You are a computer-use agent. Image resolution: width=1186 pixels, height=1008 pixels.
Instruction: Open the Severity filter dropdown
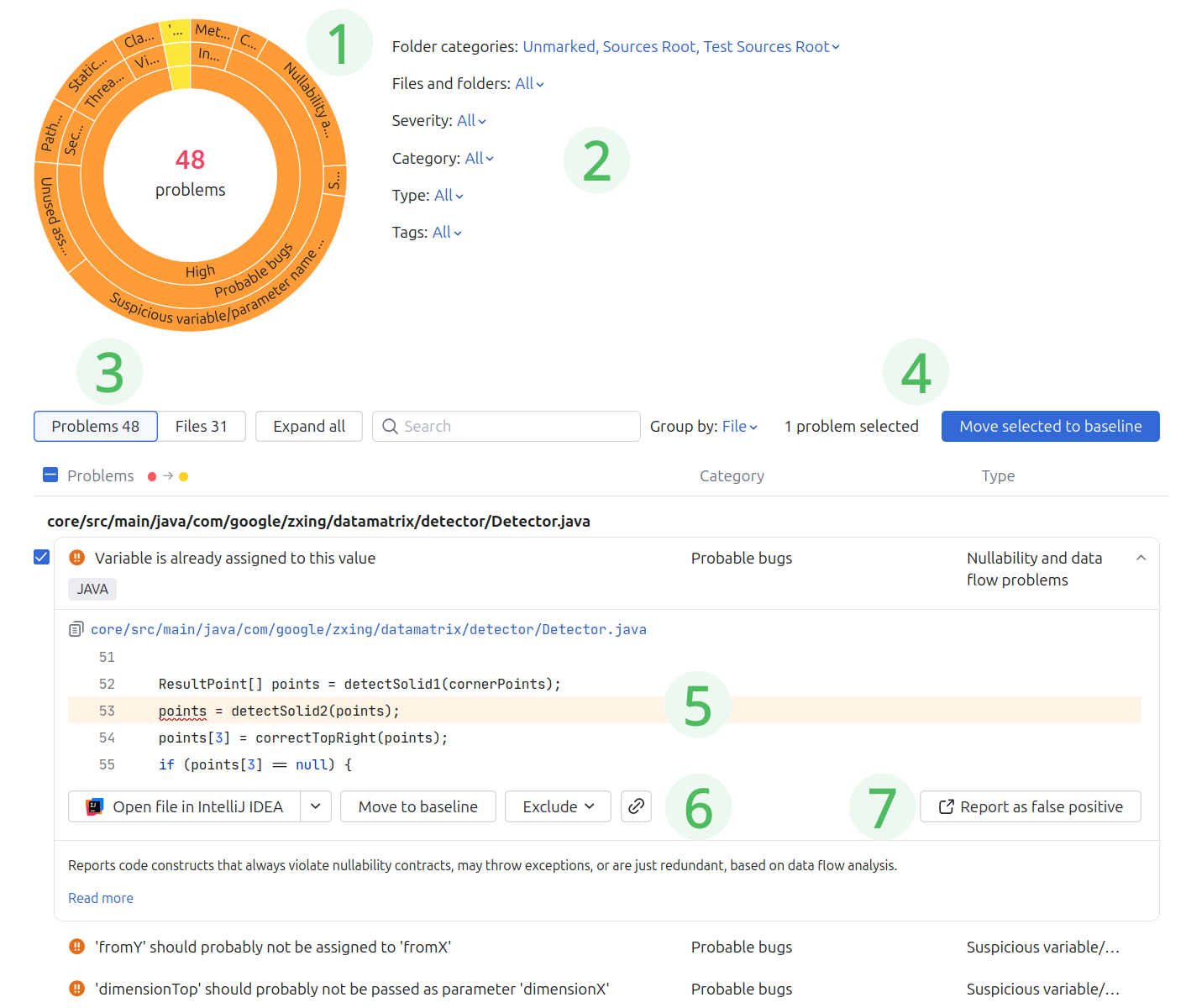coord(471,121)
